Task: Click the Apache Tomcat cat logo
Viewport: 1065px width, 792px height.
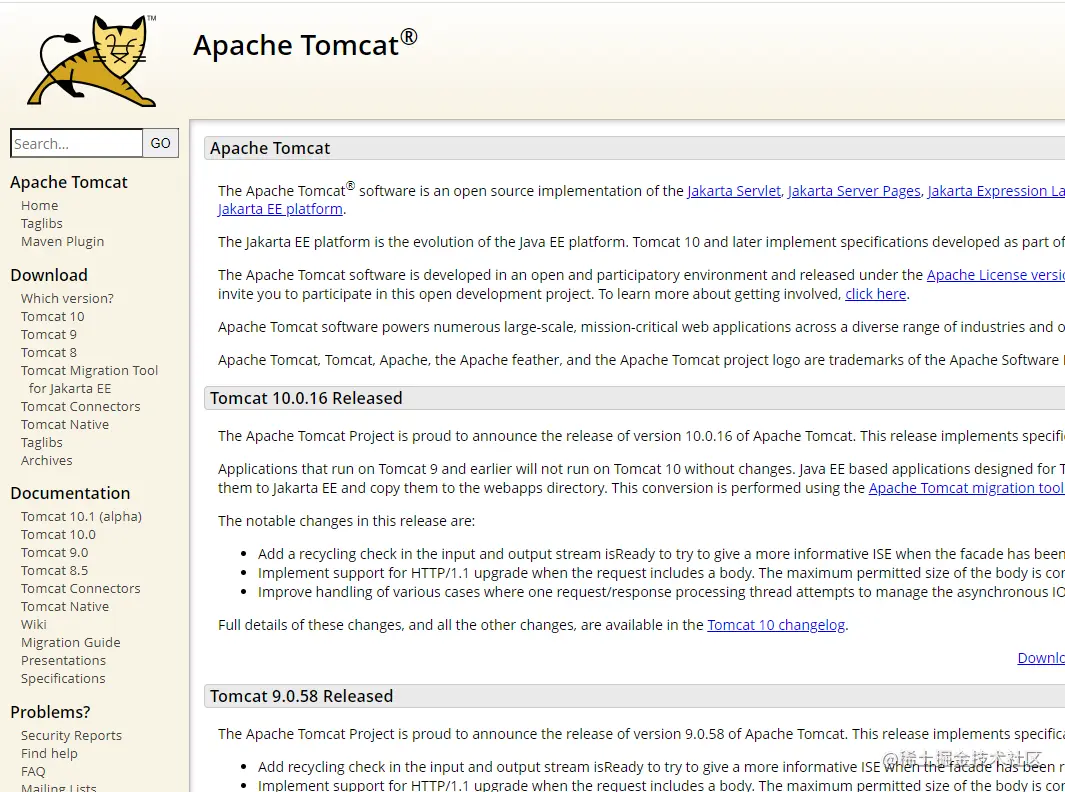Action: coord(92,61)
